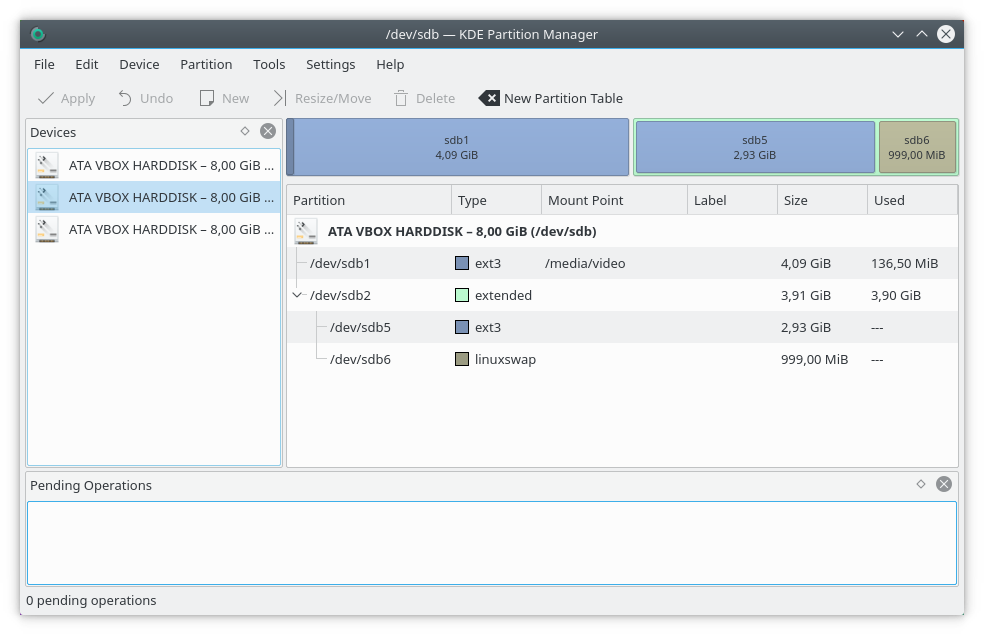The image size is (984, 635).
Task: Click the Apply checkmark toolbar icon
Action: click(x=46, y=98)
